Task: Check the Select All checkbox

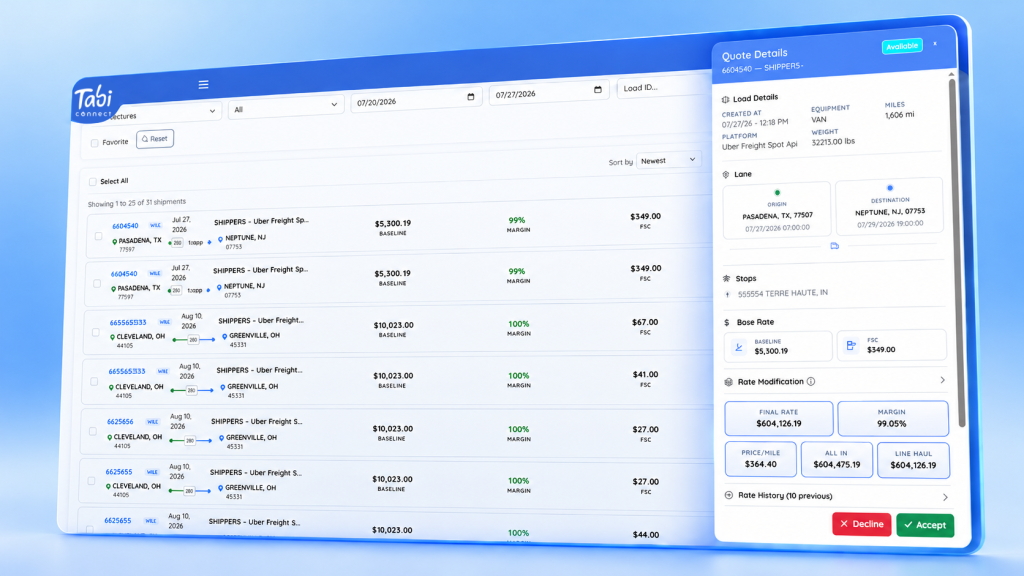Action: pyautogui.click(x=93, y=182)
